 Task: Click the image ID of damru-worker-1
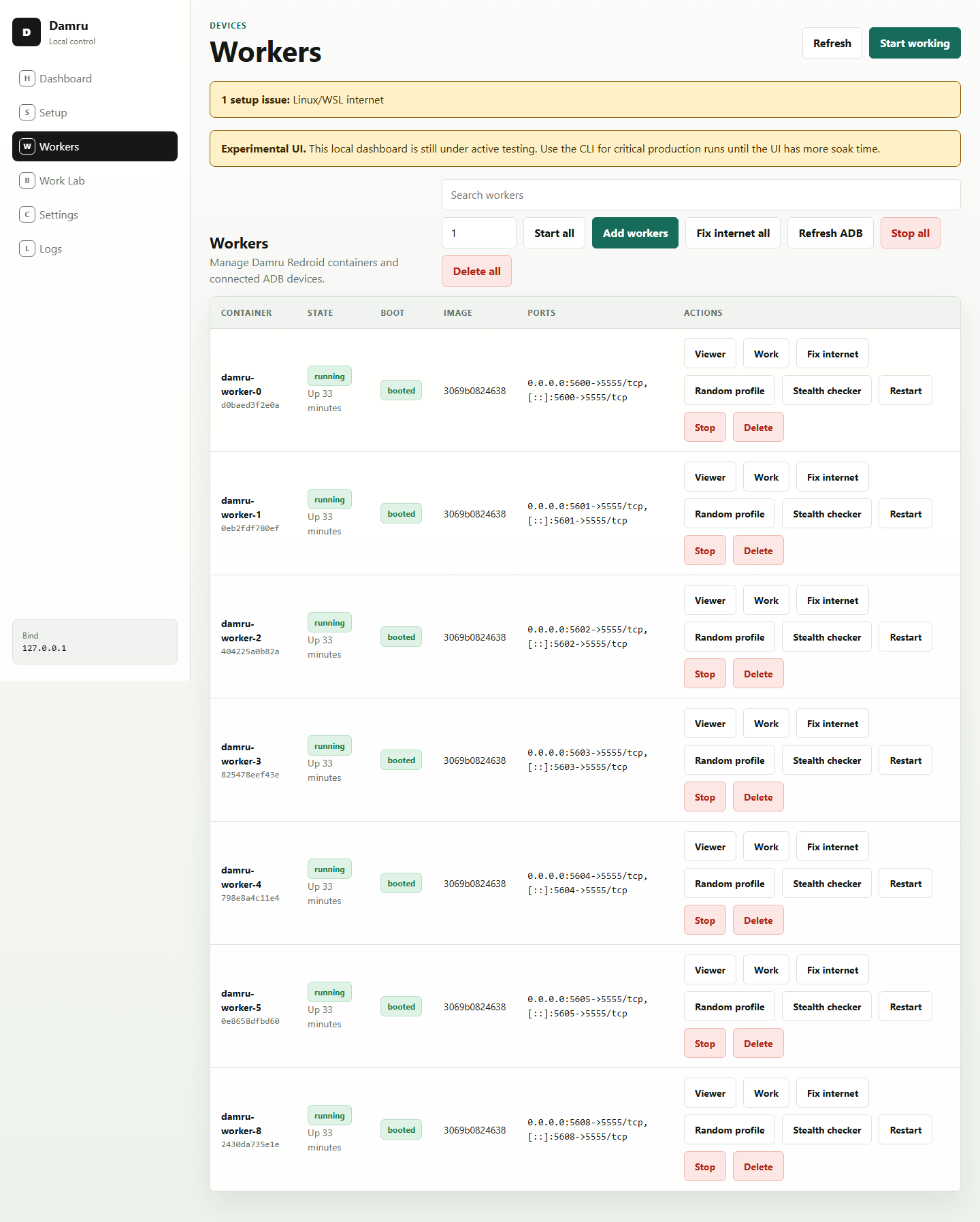pyautogui.click(x=475, y=514)
